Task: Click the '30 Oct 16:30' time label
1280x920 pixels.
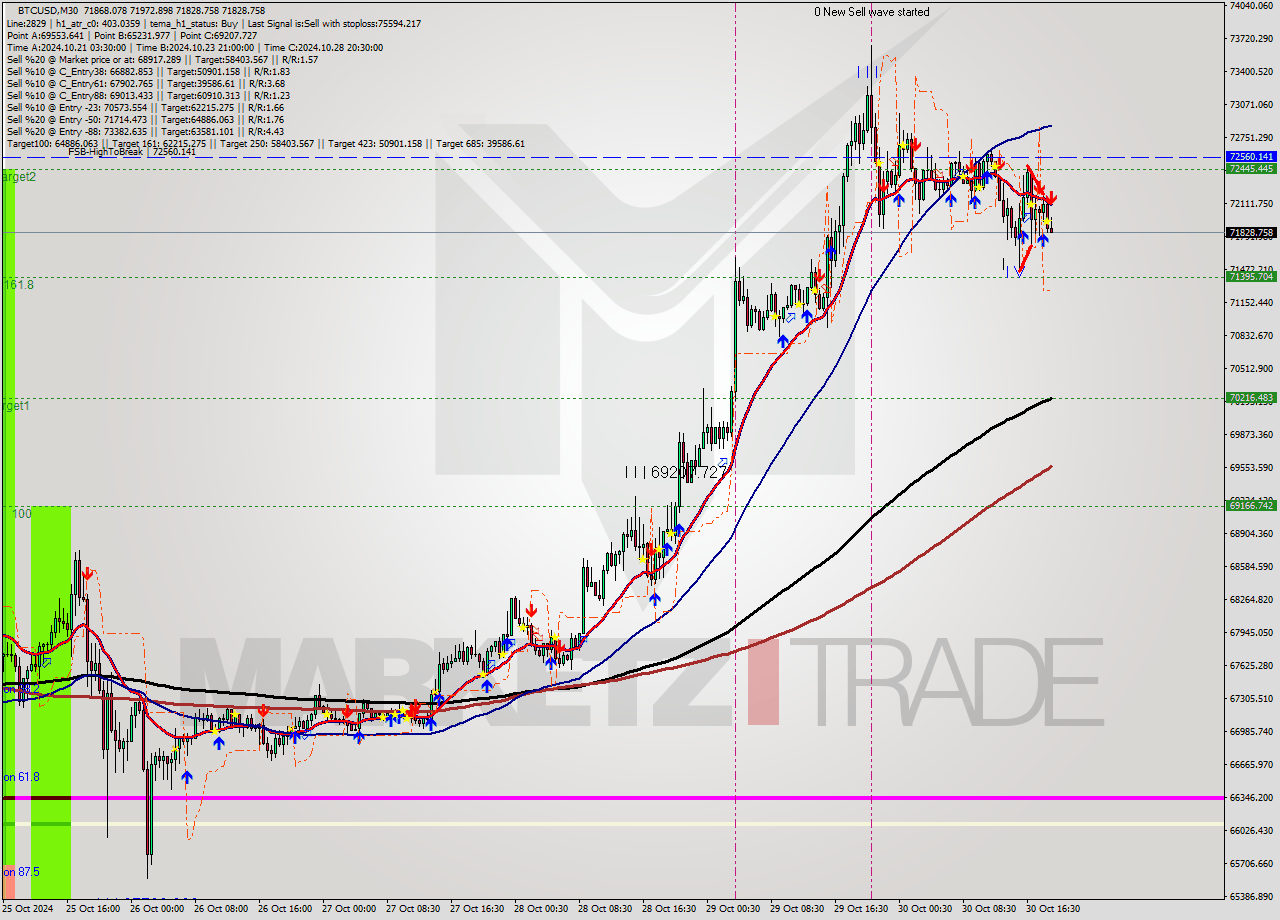Action: coord(1053,910)
